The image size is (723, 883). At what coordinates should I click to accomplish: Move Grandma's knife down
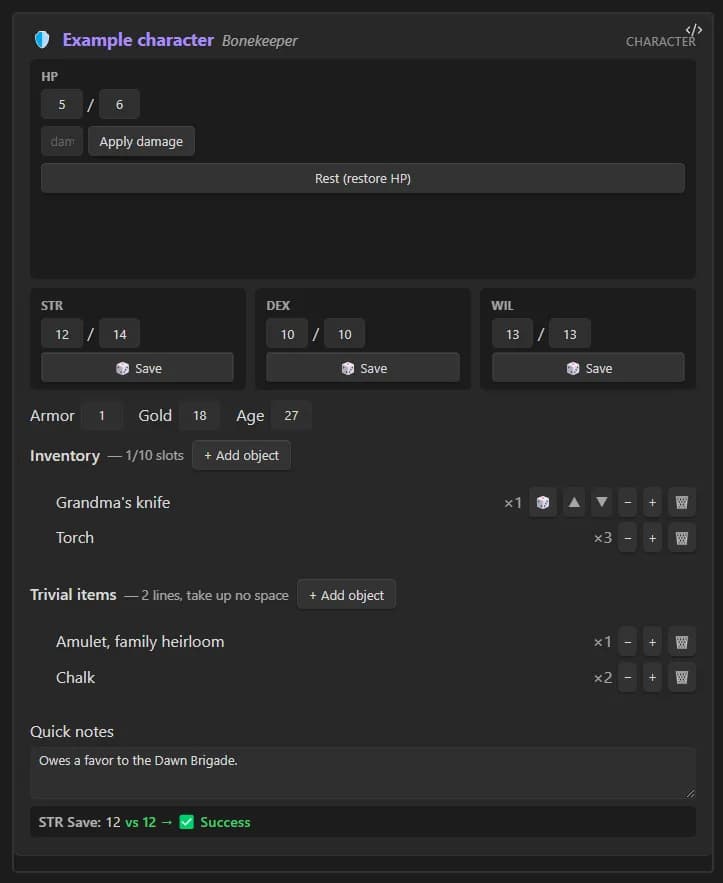tap(601, 502)
